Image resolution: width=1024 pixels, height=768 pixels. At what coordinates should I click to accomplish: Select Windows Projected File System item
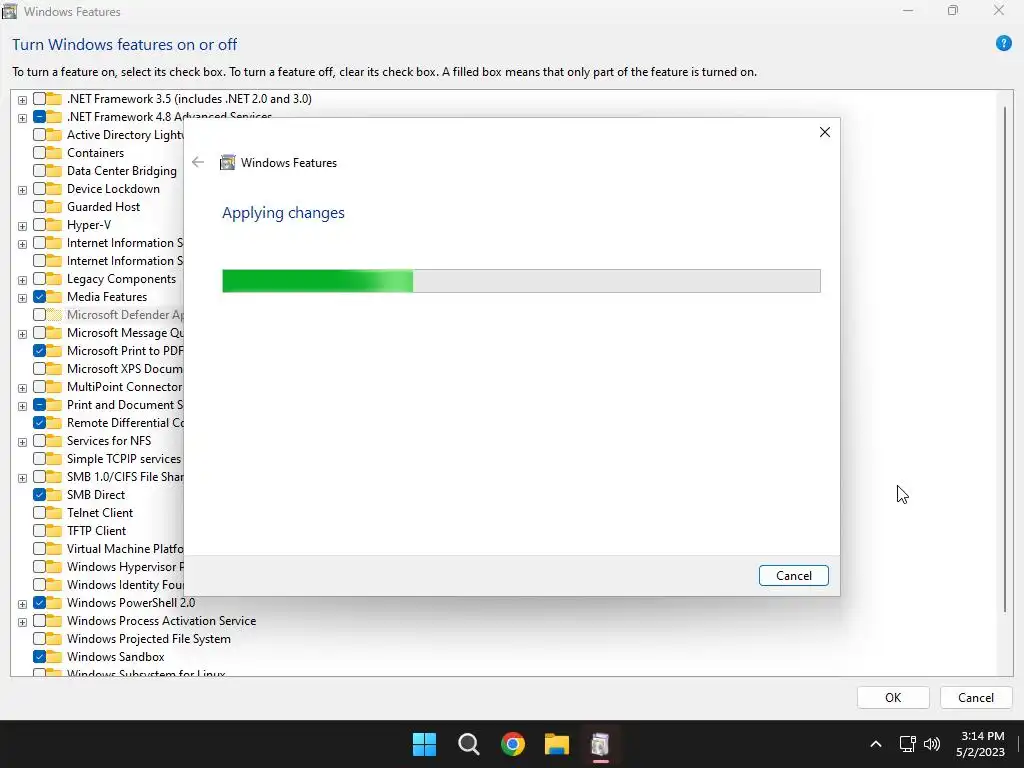[148, 639]
